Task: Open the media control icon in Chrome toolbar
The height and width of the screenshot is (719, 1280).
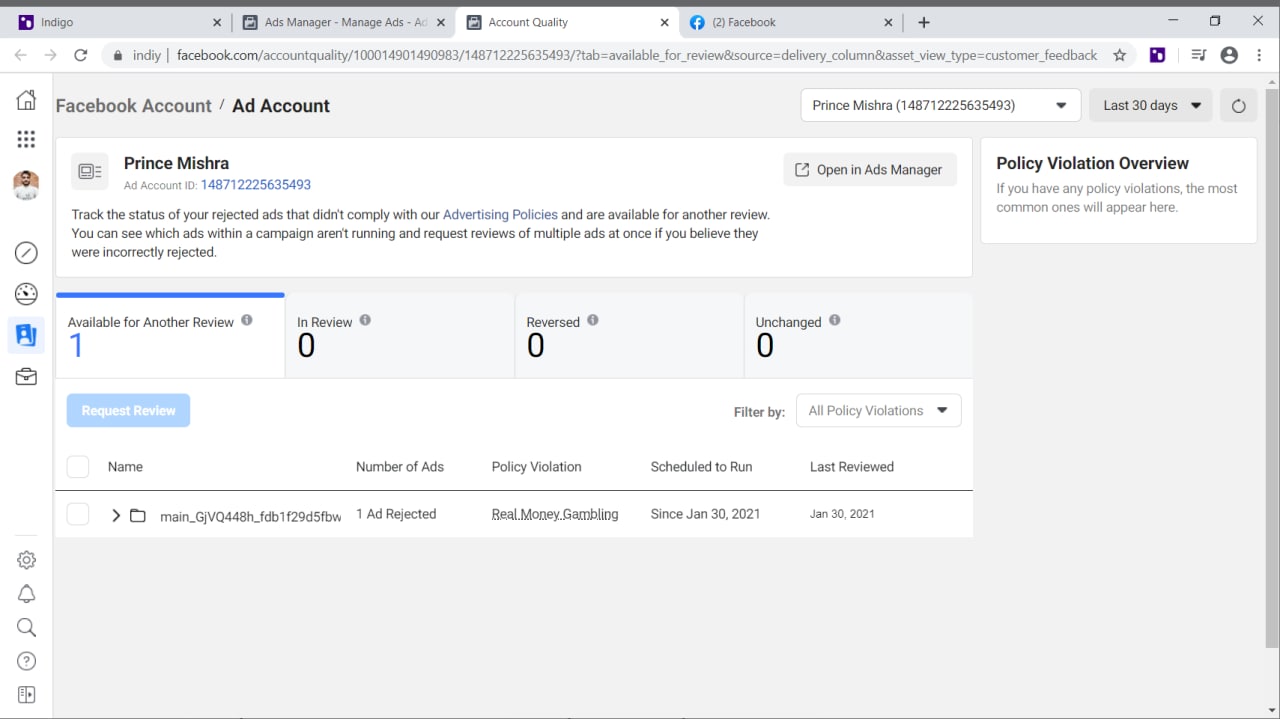Action: pyautogui.click(x=1200, y=55)
